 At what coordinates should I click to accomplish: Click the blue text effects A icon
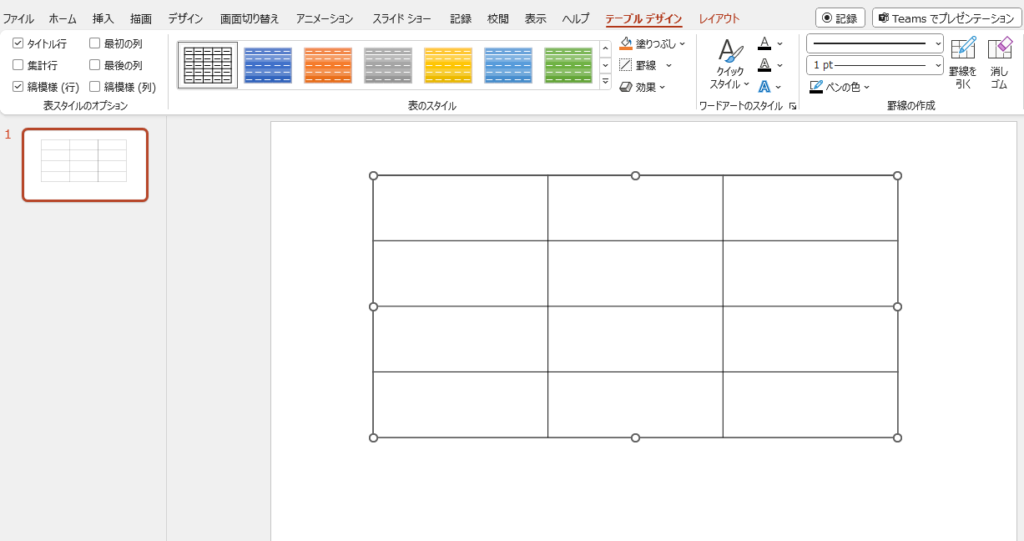(764, 87)
